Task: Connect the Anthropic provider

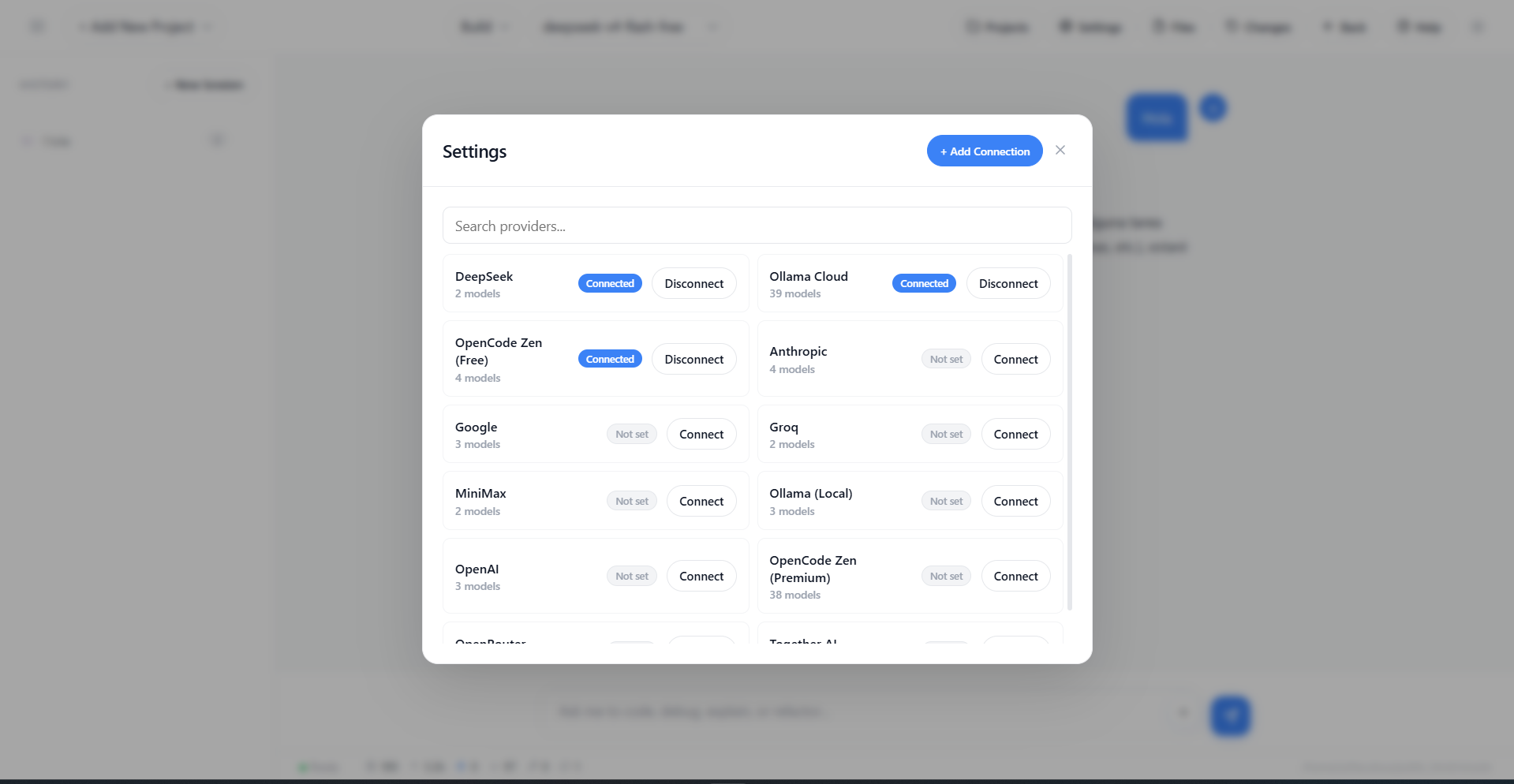Action: 1016,359
